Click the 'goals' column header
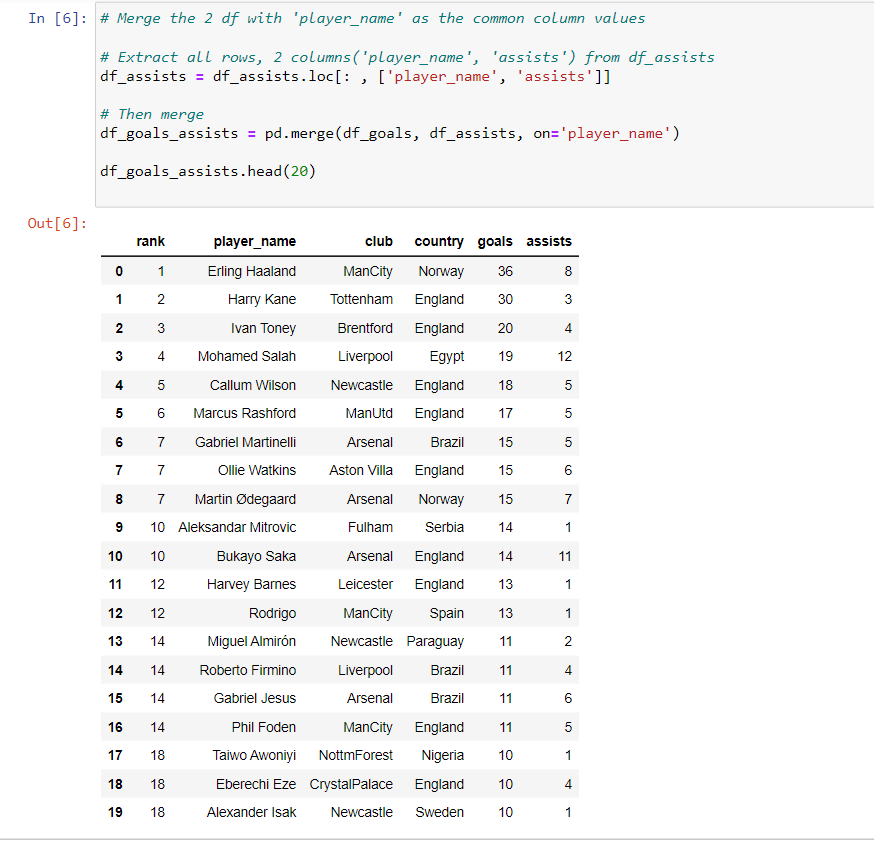 pyautogui.click(x=495, y=241)
